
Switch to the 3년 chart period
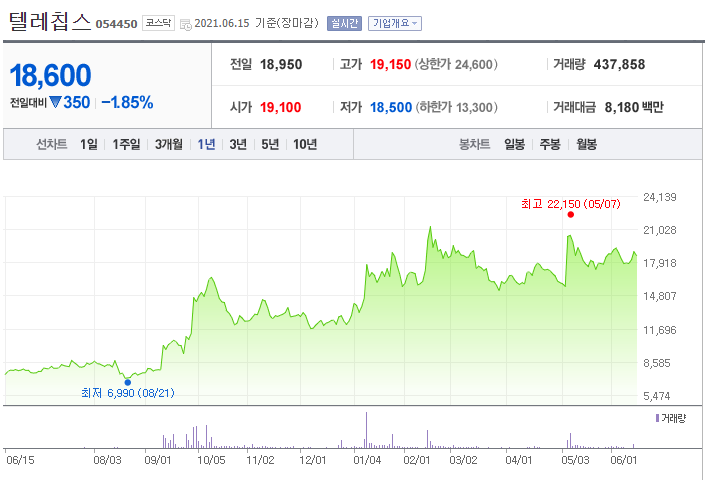point(238,144)
